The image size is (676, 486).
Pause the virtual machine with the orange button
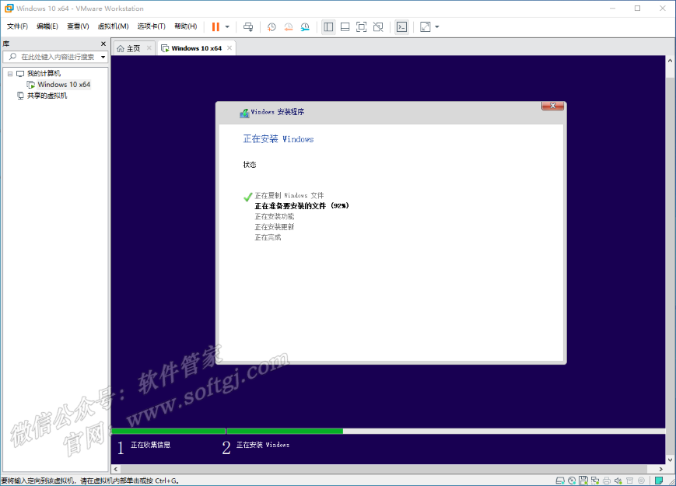[216, 27]
